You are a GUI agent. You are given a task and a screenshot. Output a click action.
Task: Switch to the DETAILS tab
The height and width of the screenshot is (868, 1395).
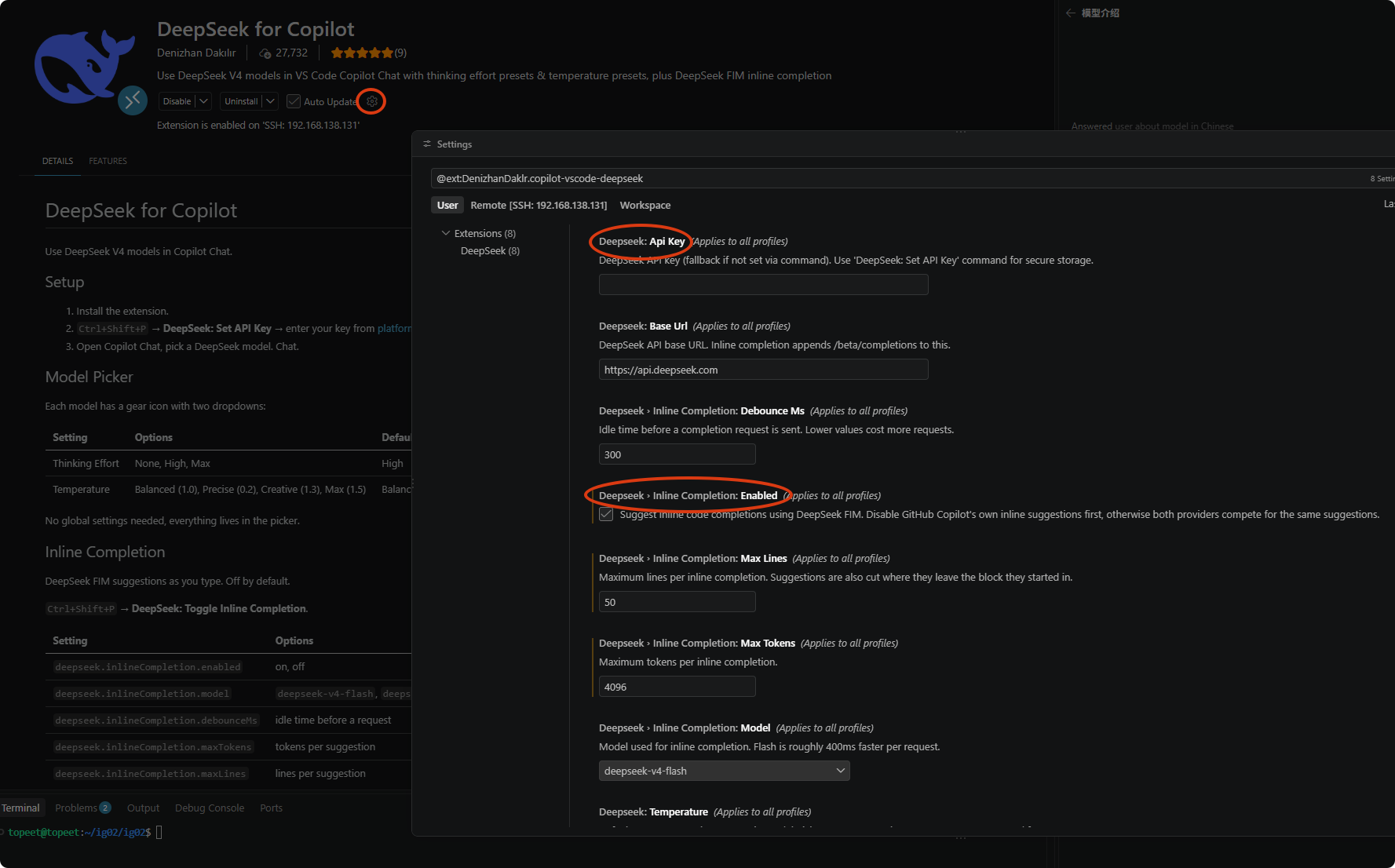coord(57,161)
